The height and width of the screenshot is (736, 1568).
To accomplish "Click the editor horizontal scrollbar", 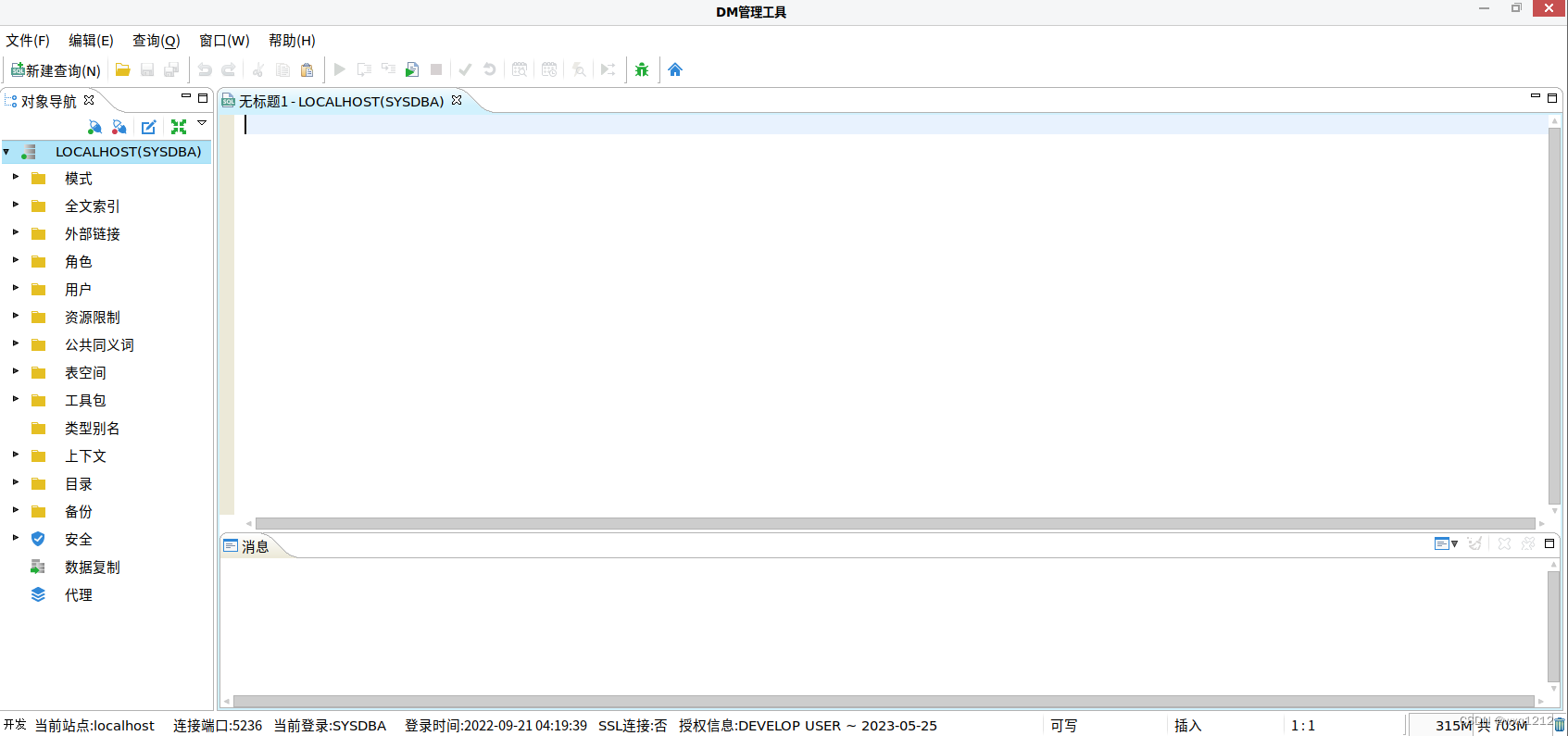I will (895, 524).
